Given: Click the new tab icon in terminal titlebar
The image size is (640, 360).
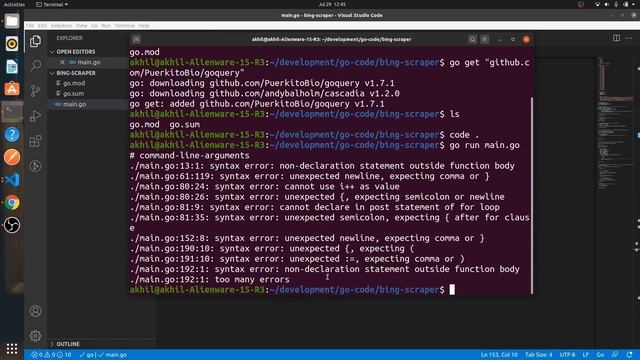Looking at the screenshot, I should click(x=136, y=39).
